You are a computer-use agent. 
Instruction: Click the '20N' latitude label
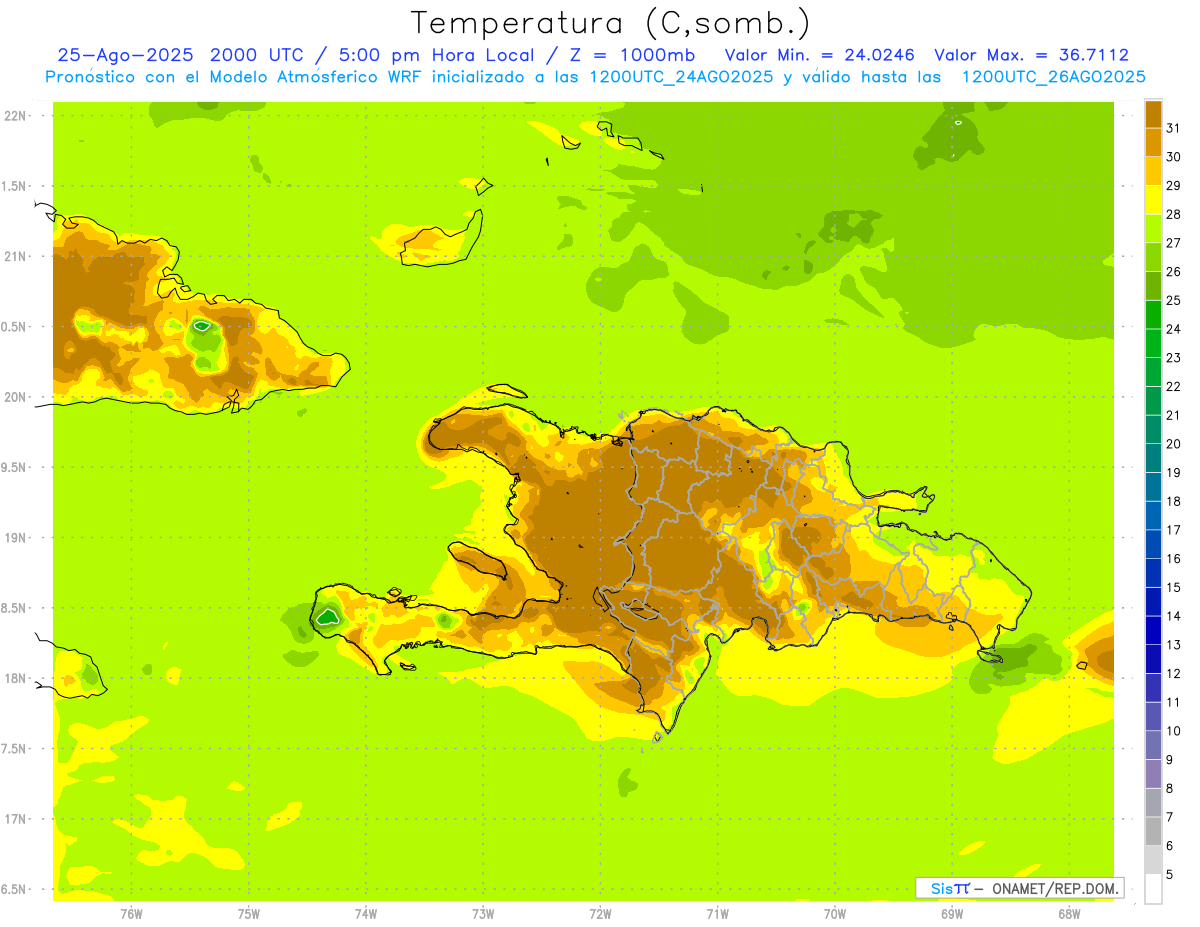[14, 397]
